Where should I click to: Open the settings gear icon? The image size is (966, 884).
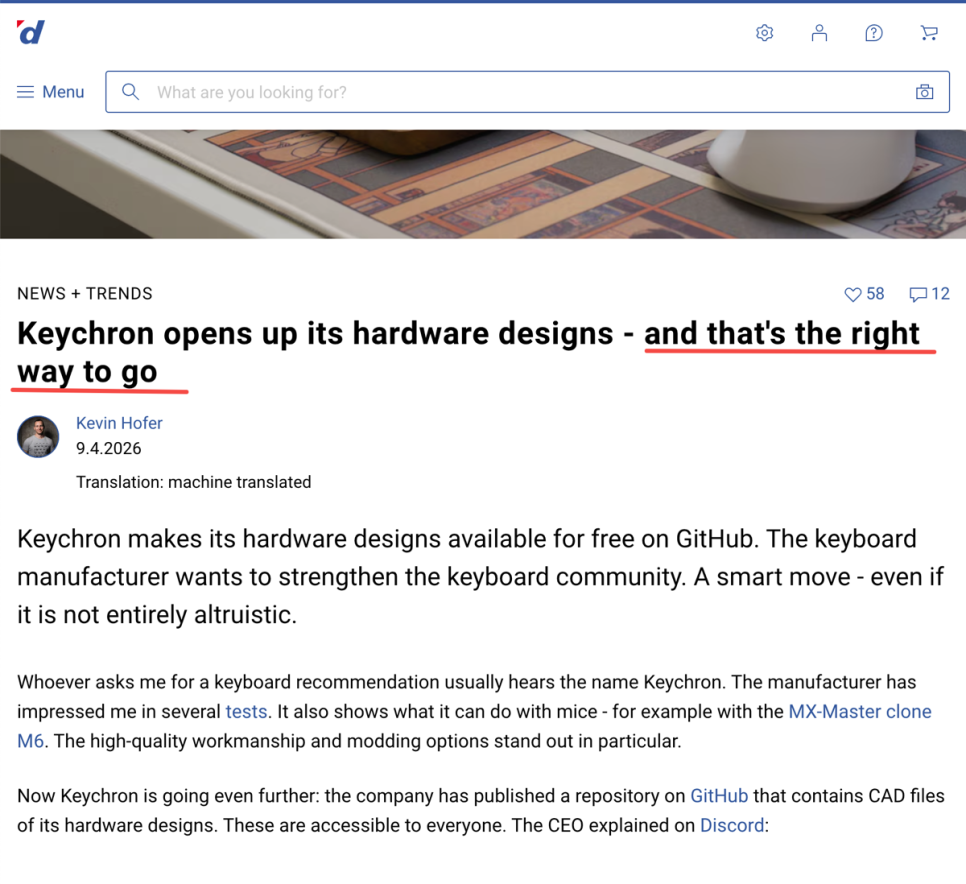[765, 33]
